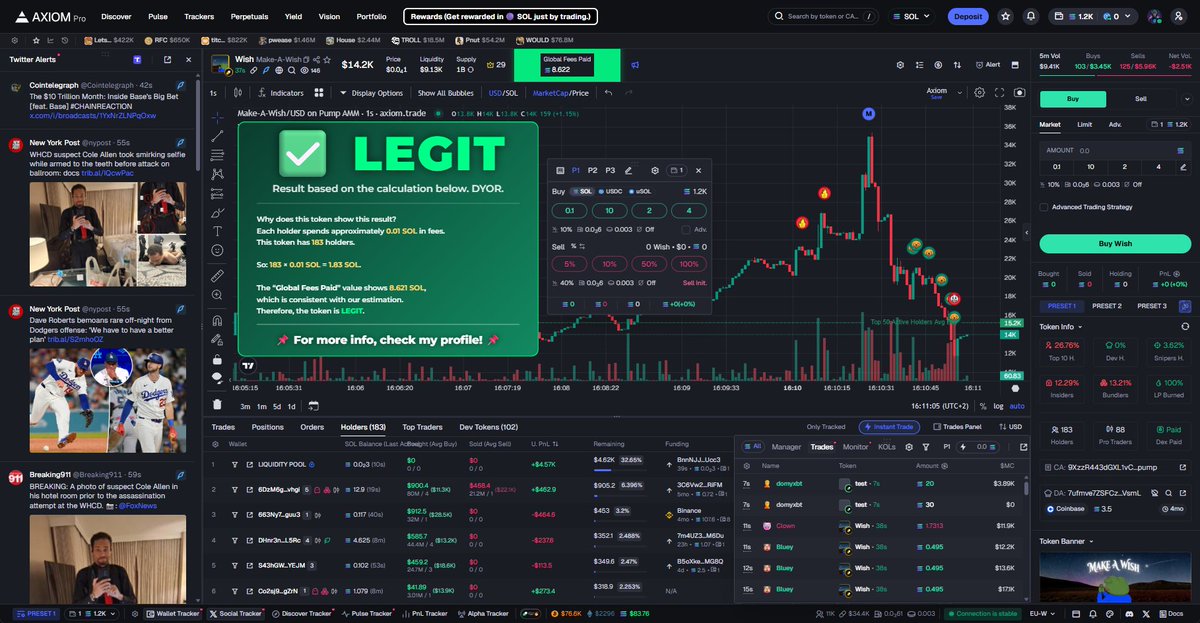Switch to Top Traders tab
This screenshot has width=1200, height=623.
[x=422, y=427]
